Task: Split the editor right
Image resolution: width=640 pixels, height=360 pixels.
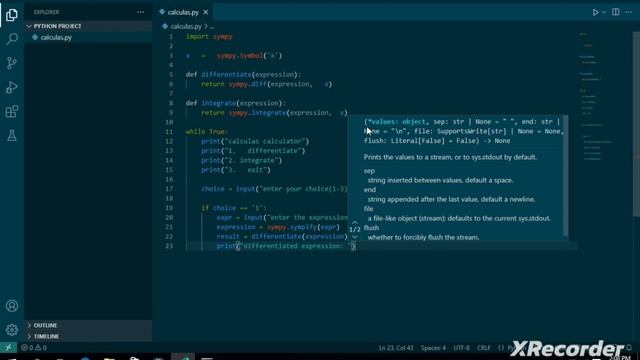Action: click(x=616, y=12)
